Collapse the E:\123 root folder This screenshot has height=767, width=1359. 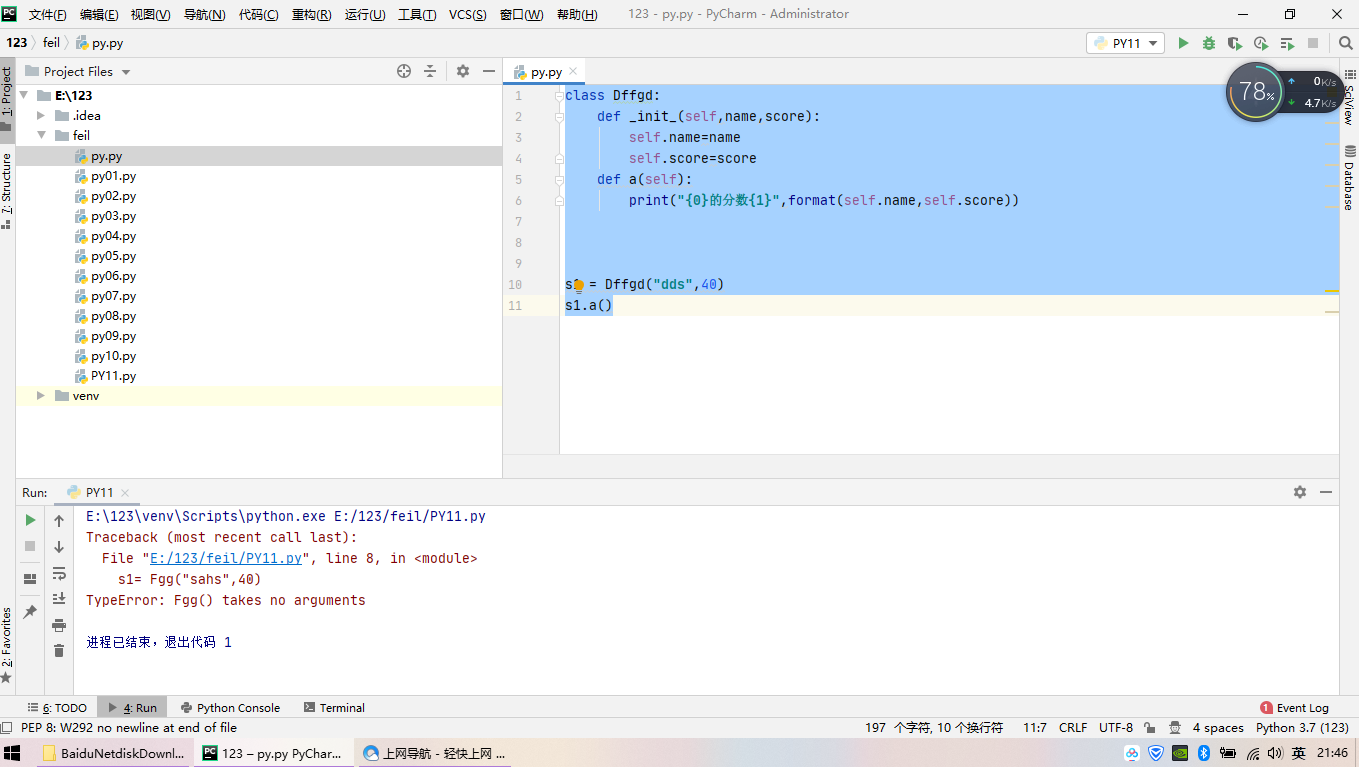tap(23, 95)
